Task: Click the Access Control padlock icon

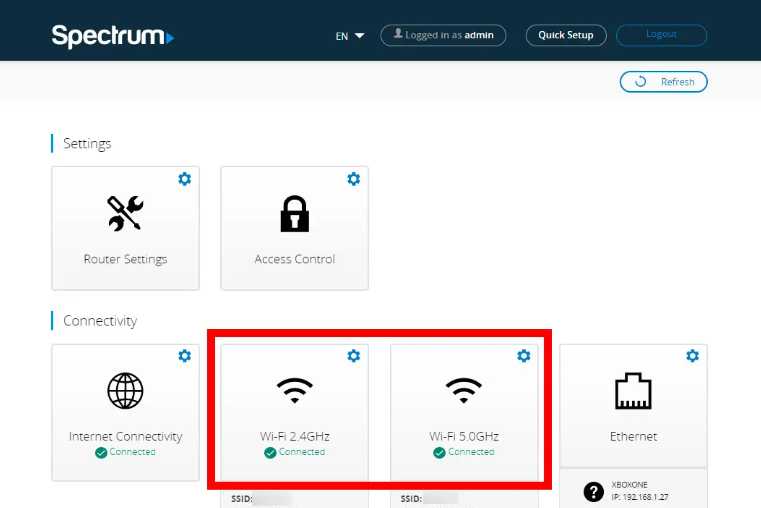Action: point(295,214)
